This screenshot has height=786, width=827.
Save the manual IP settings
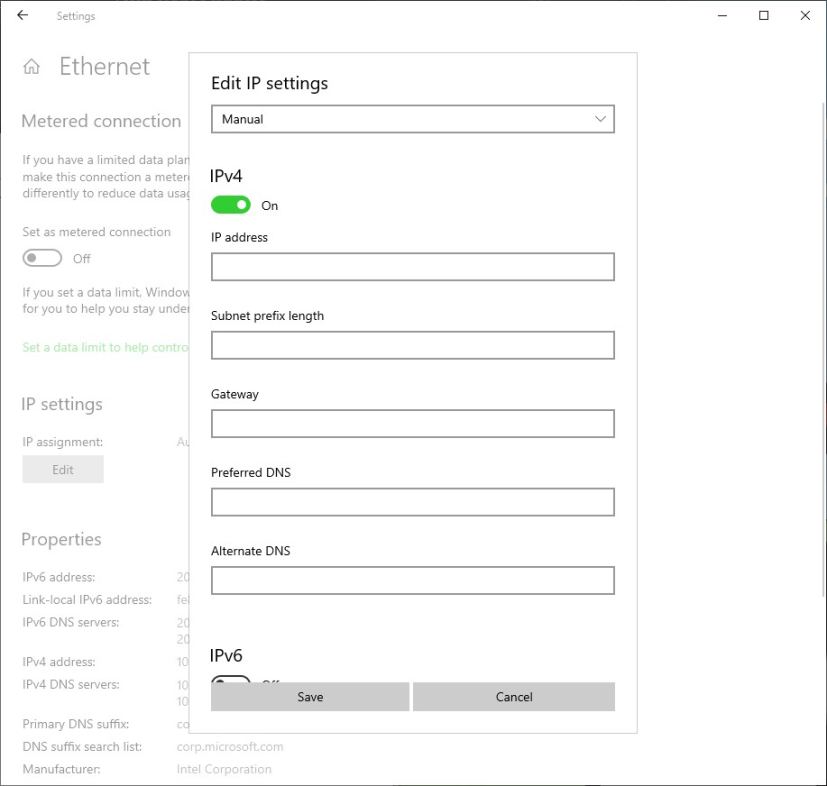tap(309, 697)
